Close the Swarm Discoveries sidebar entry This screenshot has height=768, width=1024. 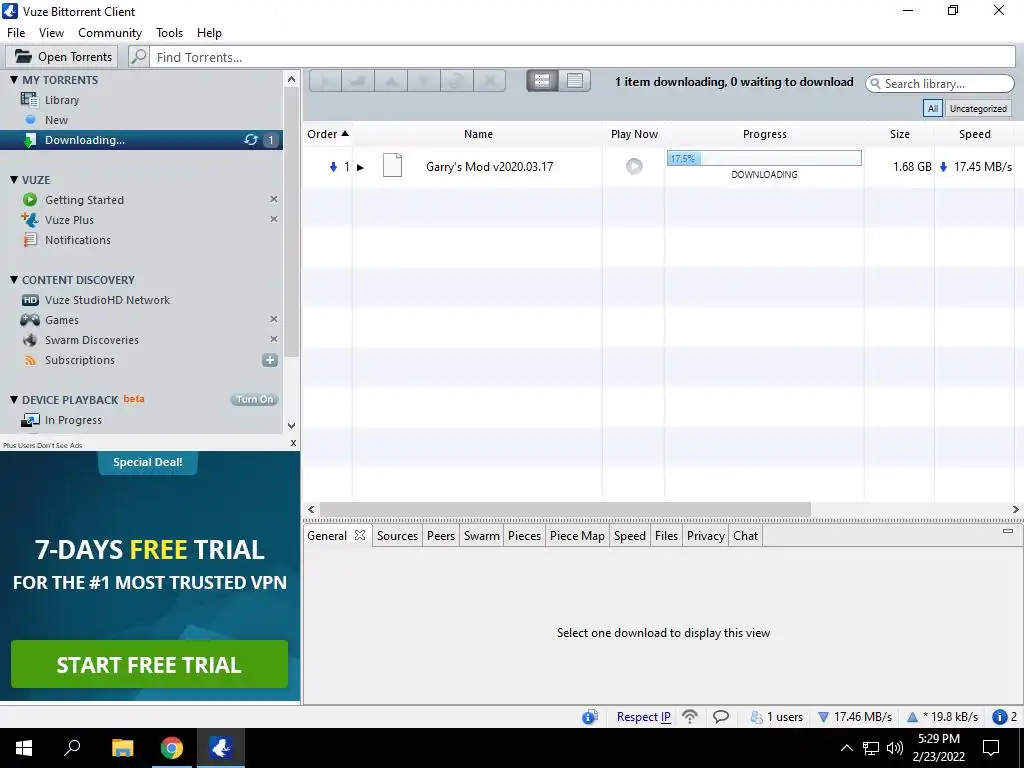(x=274, y=339)
